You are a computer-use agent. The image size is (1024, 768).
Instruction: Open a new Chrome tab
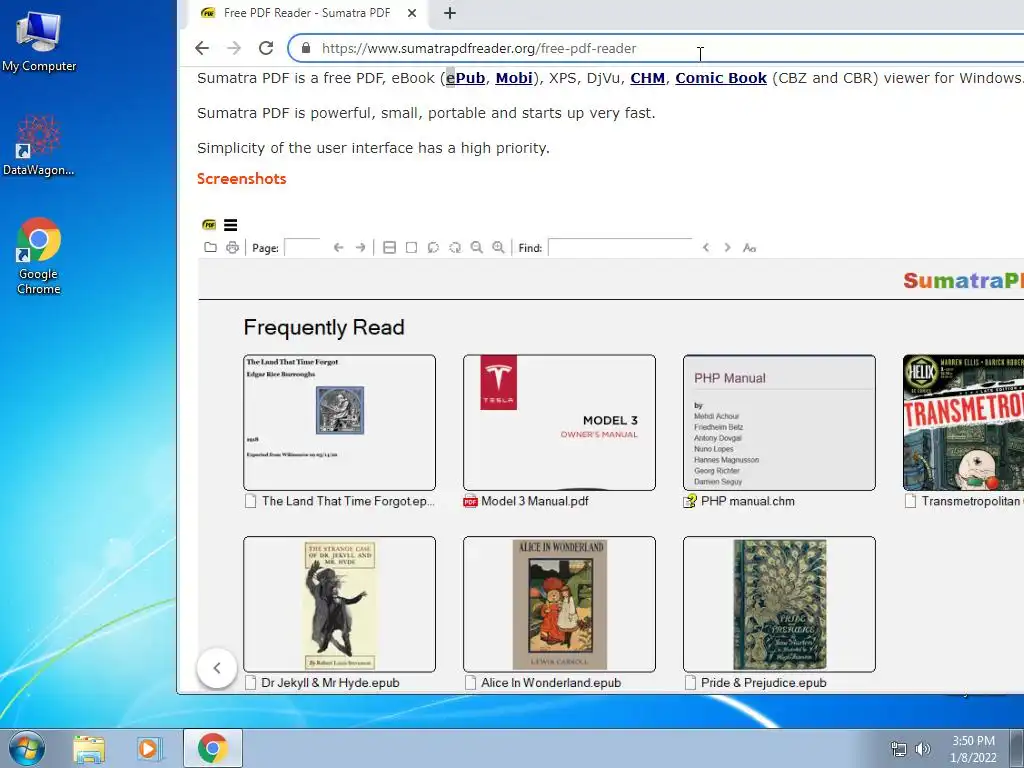450,12
